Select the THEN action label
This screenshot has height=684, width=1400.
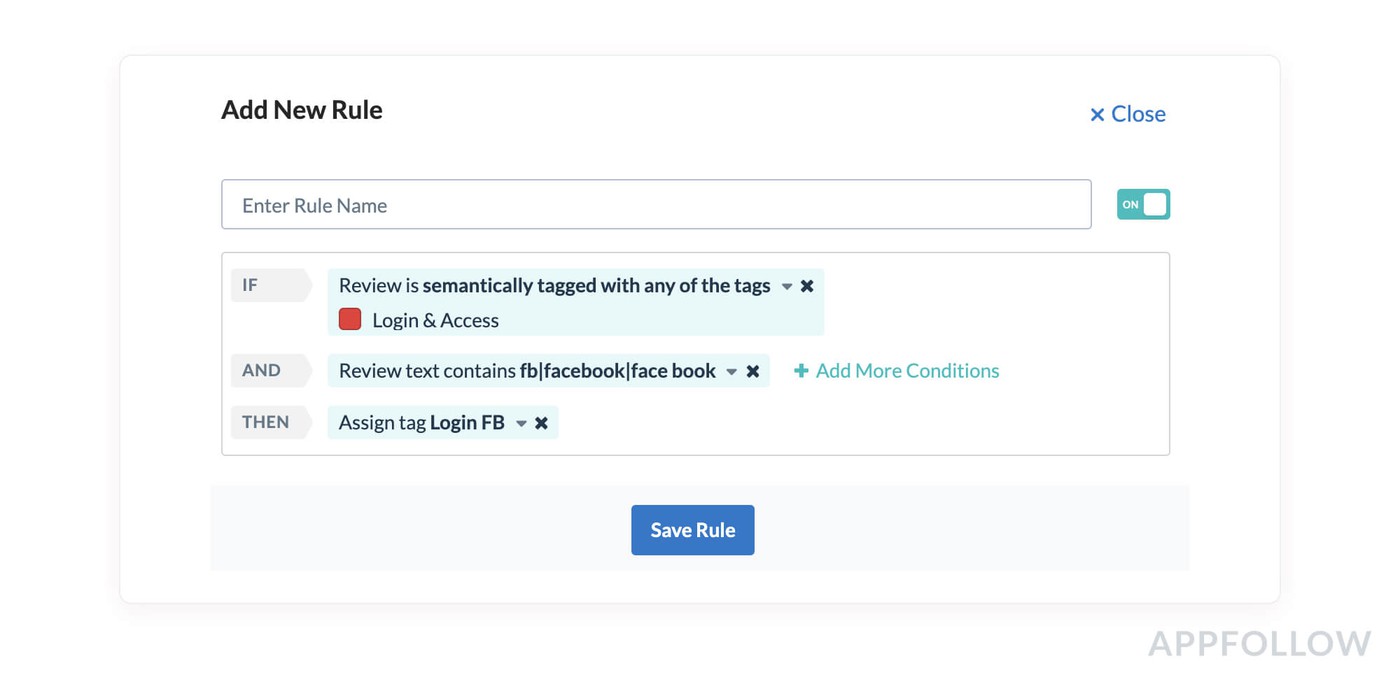point(266,423)
